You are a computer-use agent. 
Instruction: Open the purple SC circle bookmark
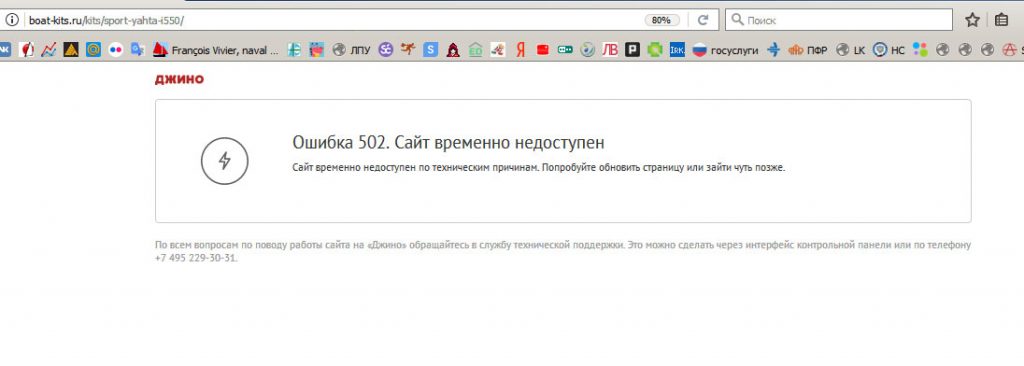pos(386,49)
